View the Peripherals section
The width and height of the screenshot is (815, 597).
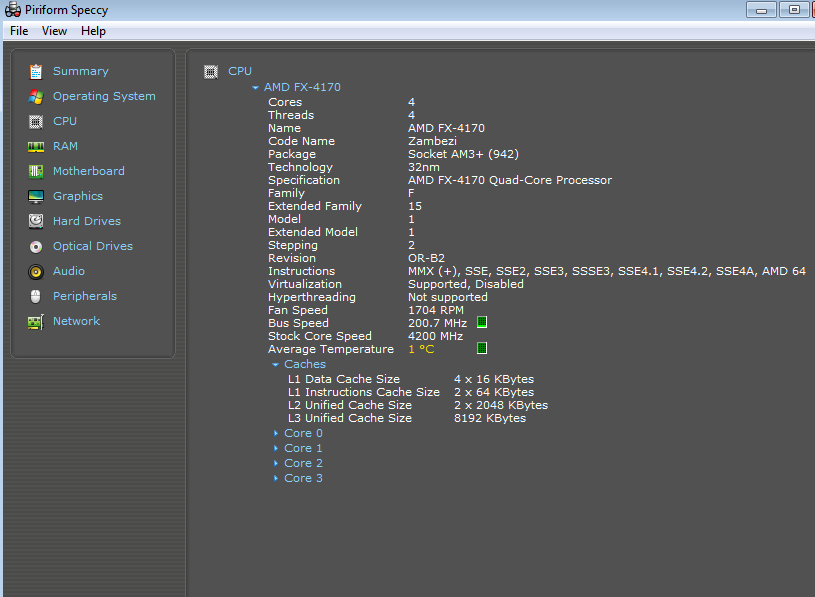(x=85, y=296)
